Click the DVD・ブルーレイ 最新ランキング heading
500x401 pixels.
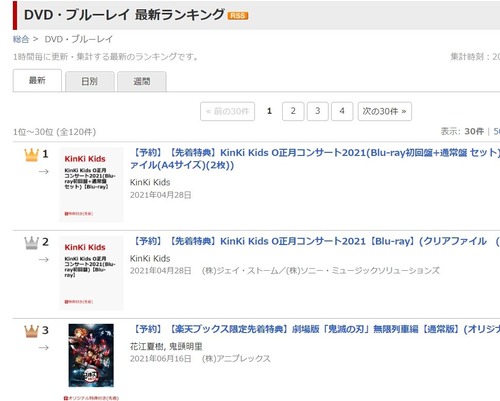point(124,15)
